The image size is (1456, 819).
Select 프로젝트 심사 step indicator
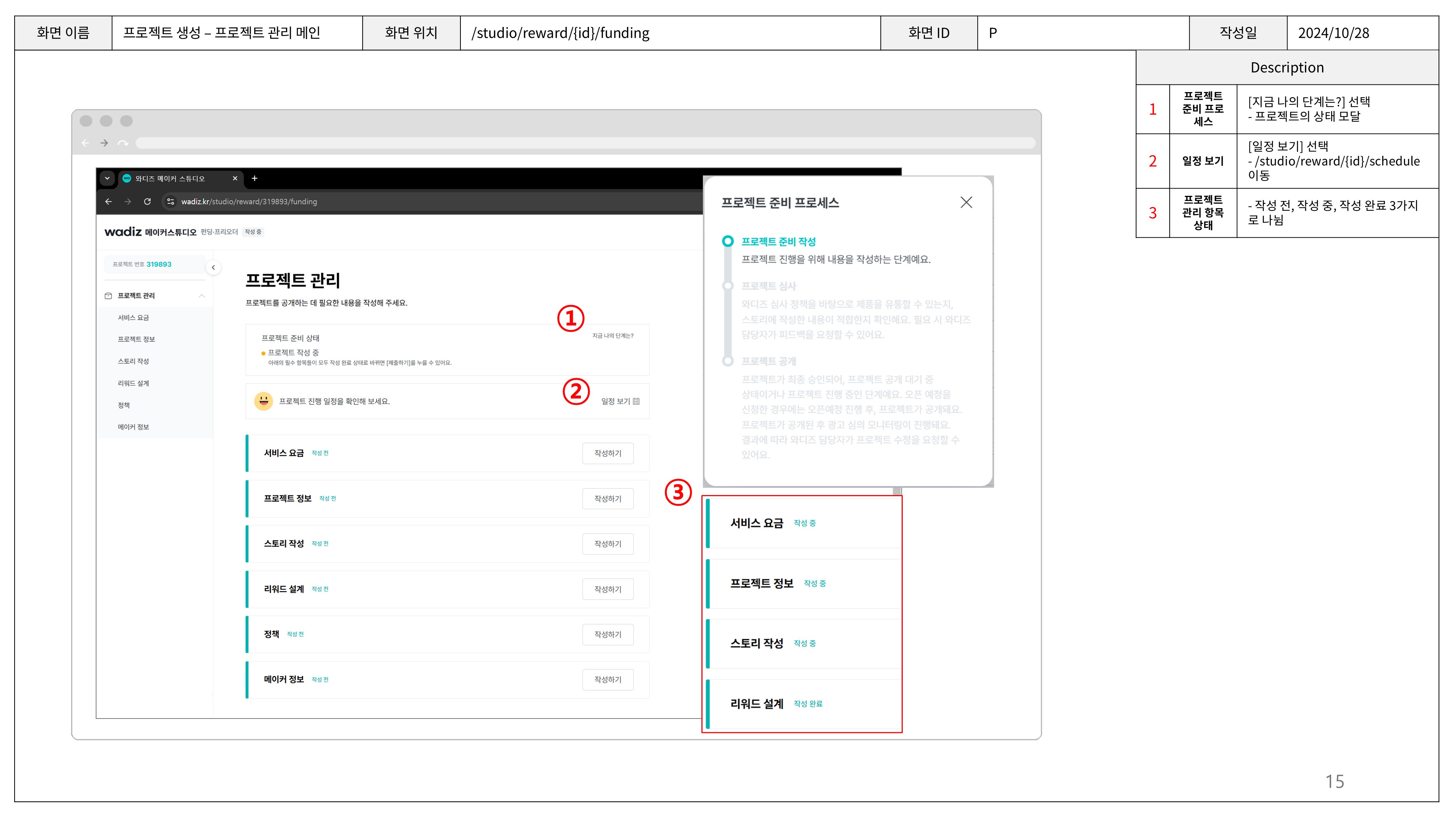coord(728,286)
